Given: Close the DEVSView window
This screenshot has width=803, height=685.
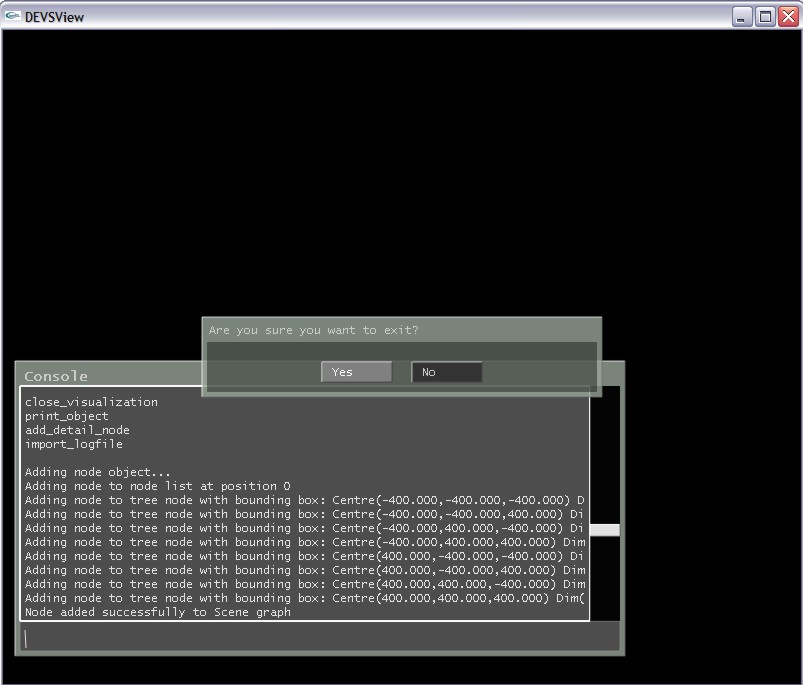Looking at the screenshot, I should pos(788,17).
